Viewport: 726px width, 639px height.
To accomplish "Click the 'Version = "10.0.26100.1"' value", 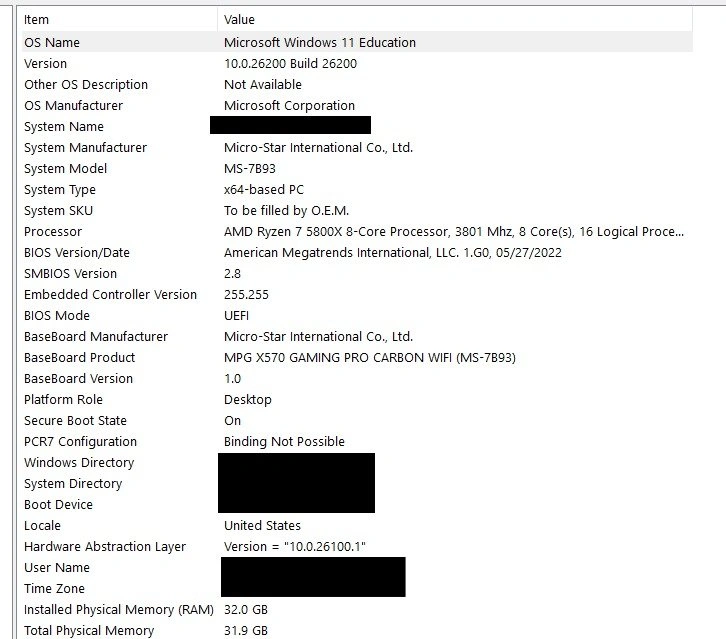I will (x=295, y=547).
